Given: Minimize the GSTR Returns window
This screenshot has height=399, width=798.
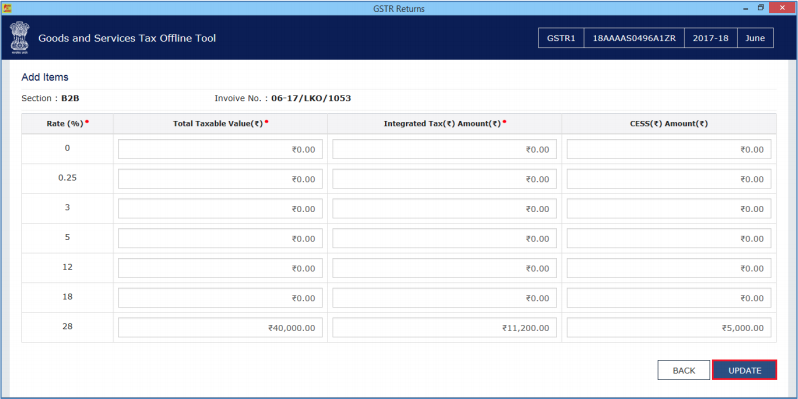Looking at the screenshot, I should point(746,8).
